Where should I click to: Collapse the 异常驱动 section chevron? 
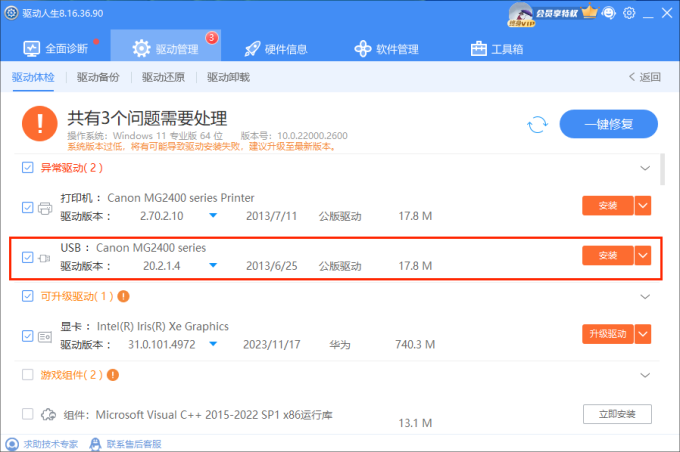[645, 168]
